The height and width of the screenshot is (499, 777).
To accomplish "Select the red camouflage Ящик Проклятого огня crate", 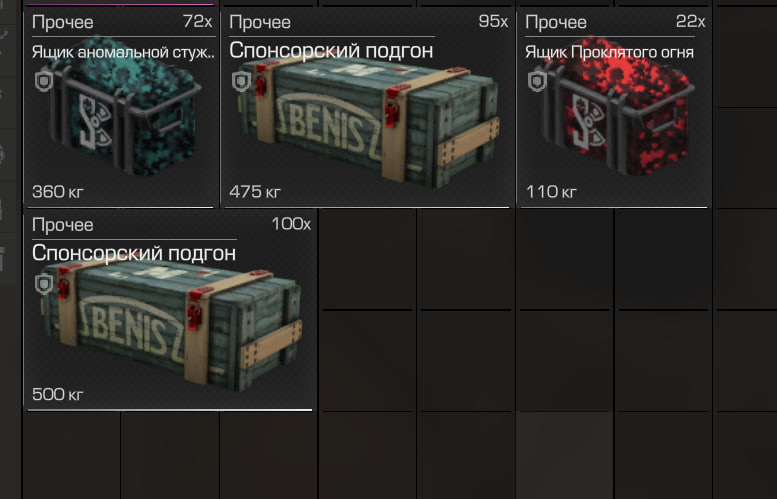I will (x=617, y=106).
